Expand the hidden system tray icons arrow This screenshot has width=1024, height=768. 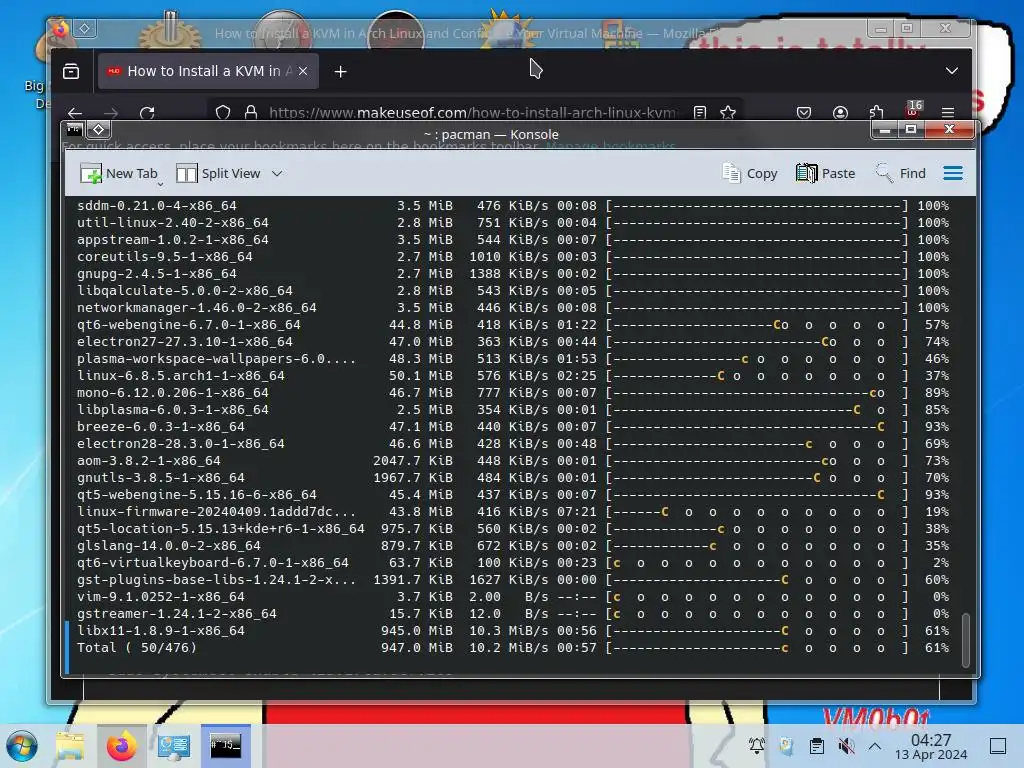(x=875, y=746)
